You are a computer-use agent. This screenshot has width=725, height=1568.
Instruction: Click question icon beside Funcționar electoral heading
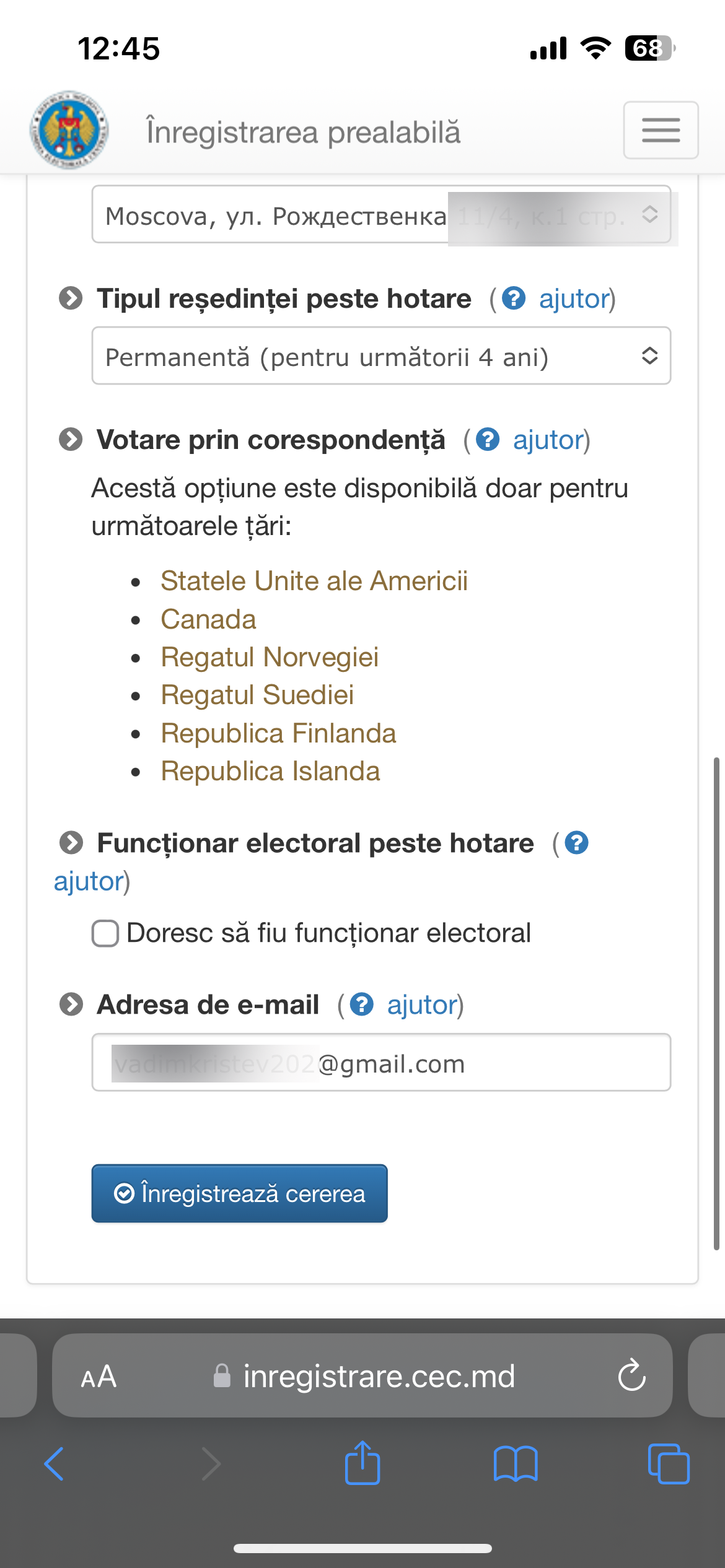(x=576, y=843)
